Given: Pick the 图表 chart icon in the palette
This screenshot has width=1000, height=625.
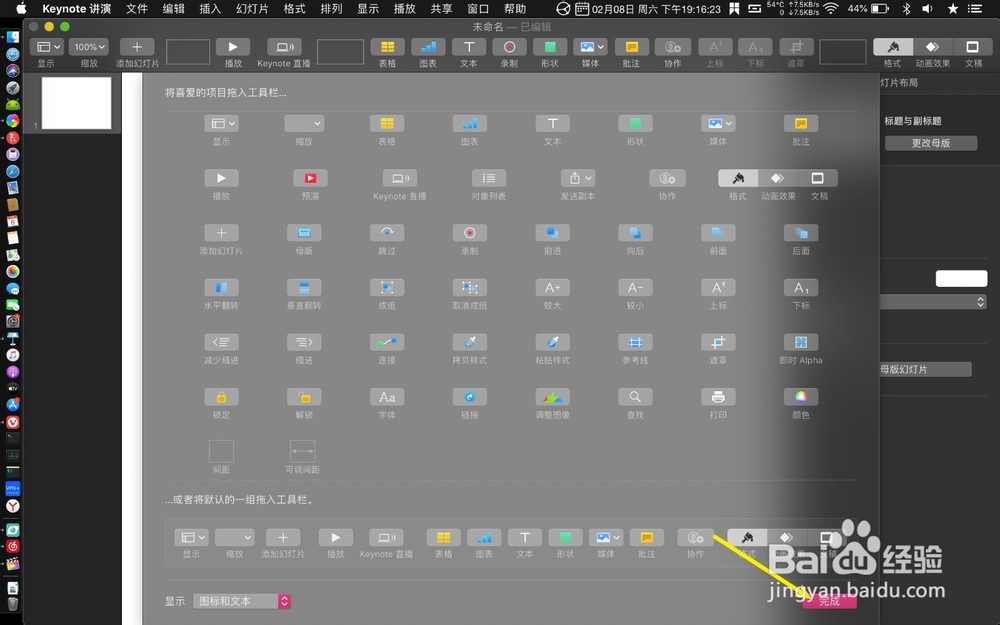Looking at the screenshot, I should click(469, 124).
